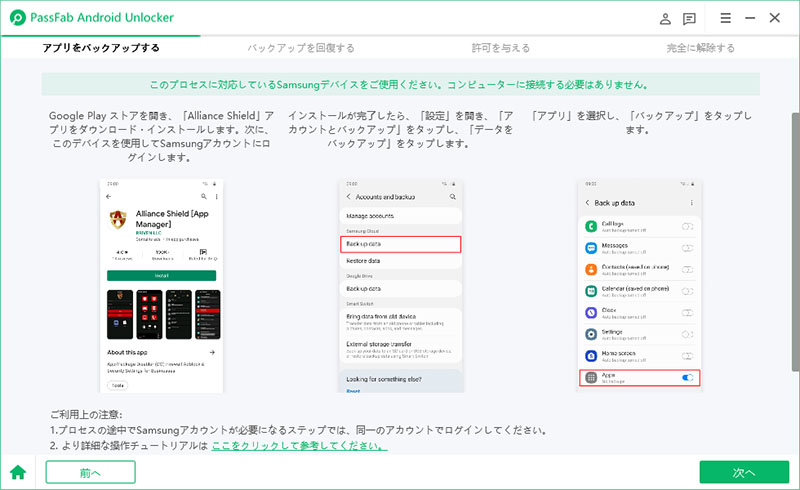Screen dimensions: 800x490
Task: Click the 前へ button
Action: [x=90, y=472]
